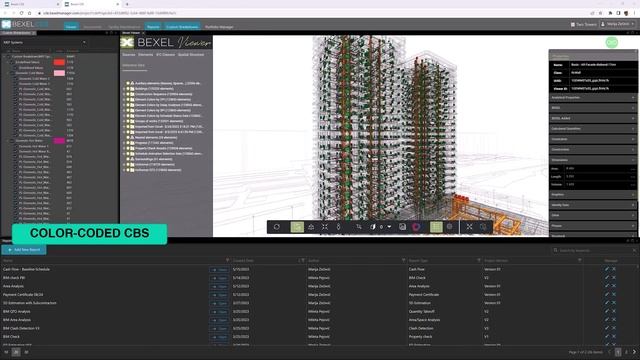This screenshot has width=640, height=360.
Task: Click the edit pencil for Area Analysis report
Action: point(607,286)
